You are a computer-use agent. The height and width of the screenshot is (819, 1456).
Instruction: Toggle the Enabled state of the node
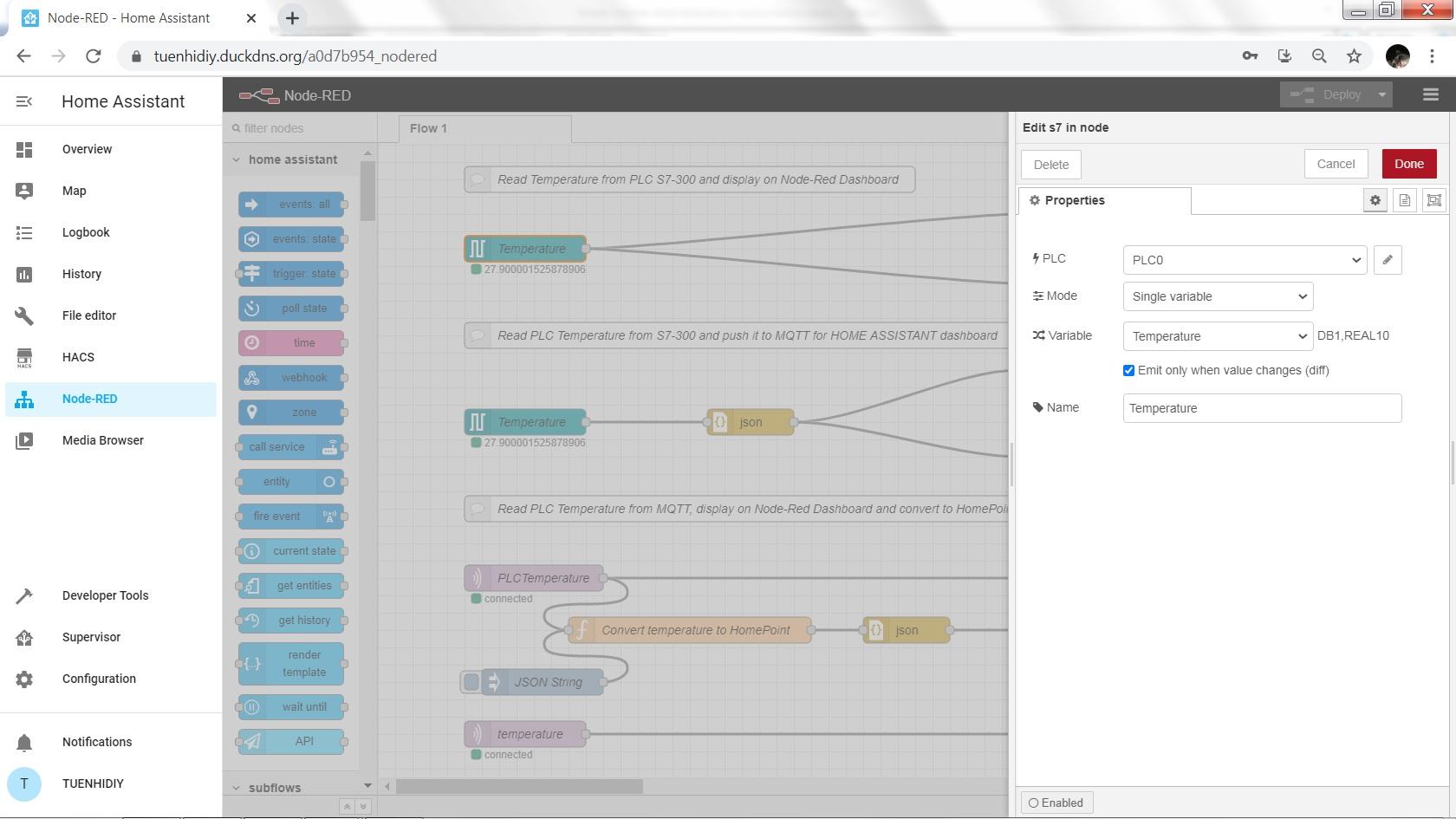tap(1056, 803)
